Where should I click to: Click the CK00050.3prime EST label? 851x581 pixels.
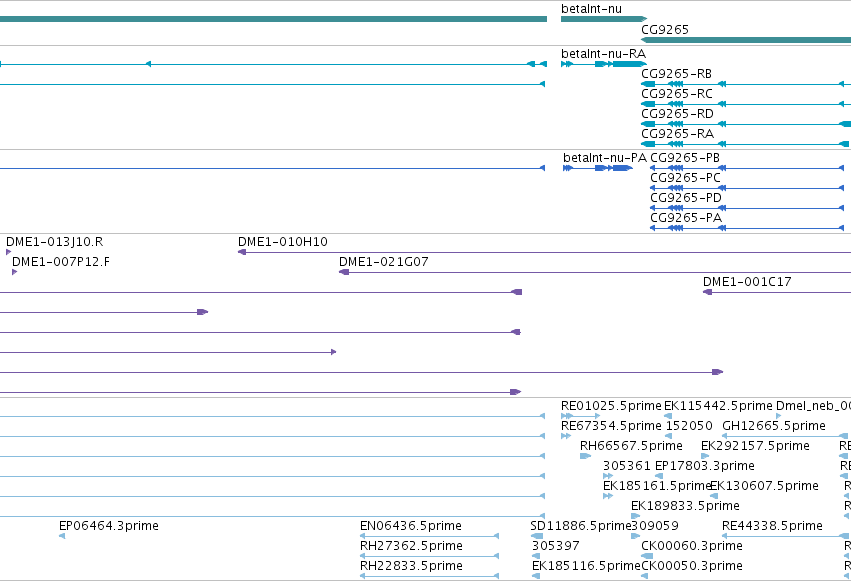tap(692, 566)
